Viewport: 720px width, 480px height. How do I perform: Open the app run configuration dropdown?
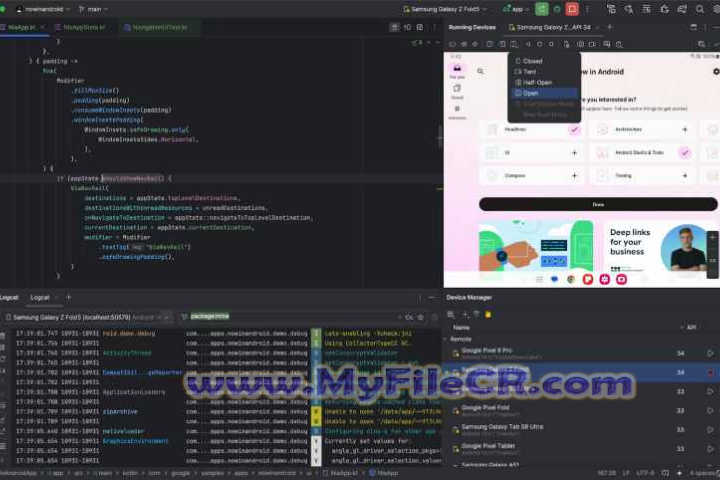[516, 9]
